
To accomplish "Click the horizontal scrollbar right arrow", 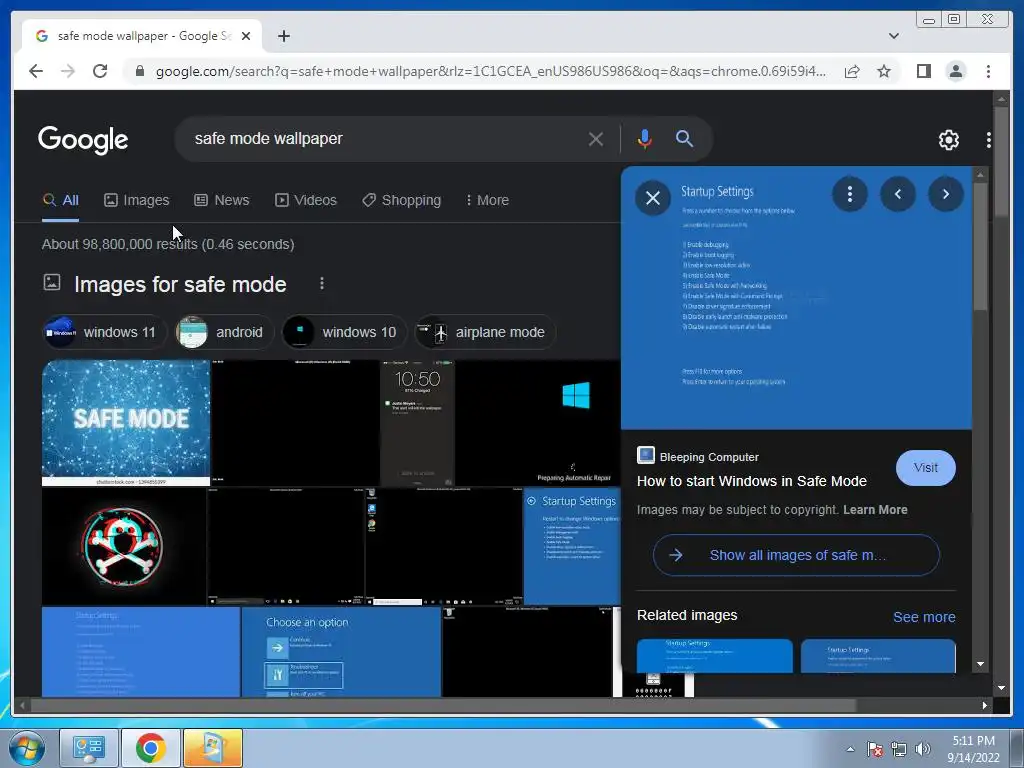I will (x=985, y=705).
